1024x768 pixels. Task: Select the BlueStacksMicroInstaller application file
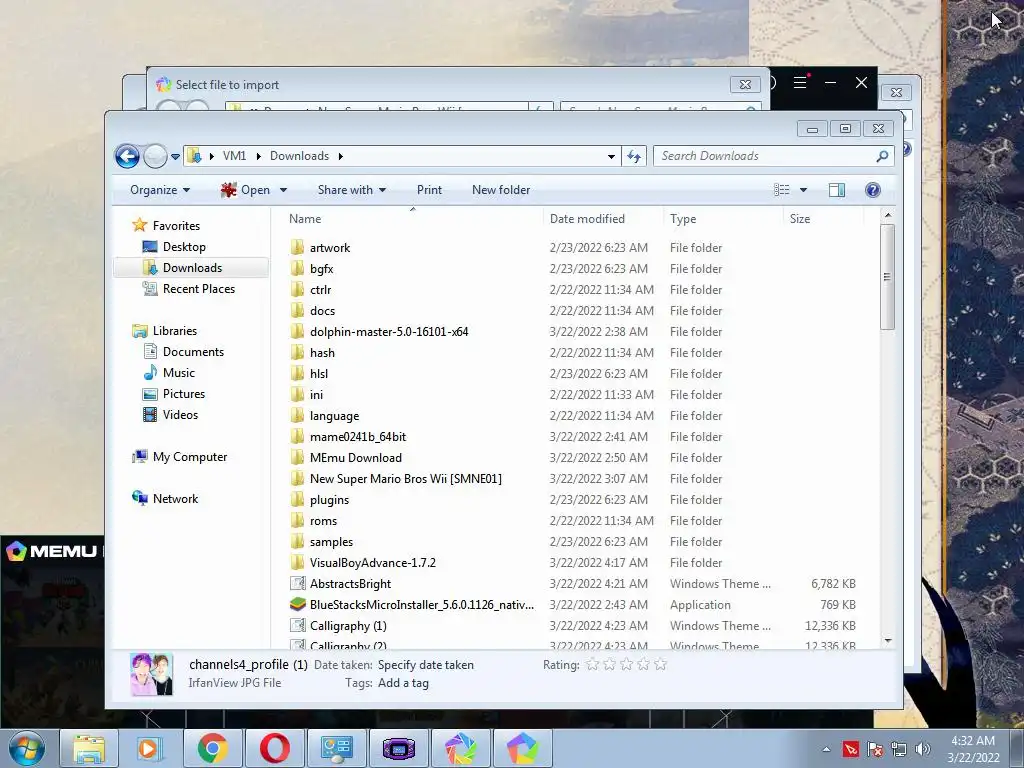[x=421, y=604]
